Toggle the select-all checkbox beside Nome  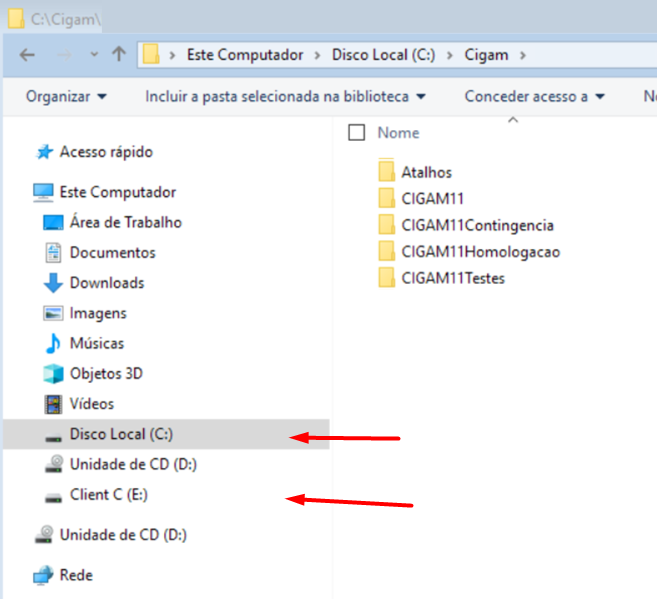pos(357,133)
